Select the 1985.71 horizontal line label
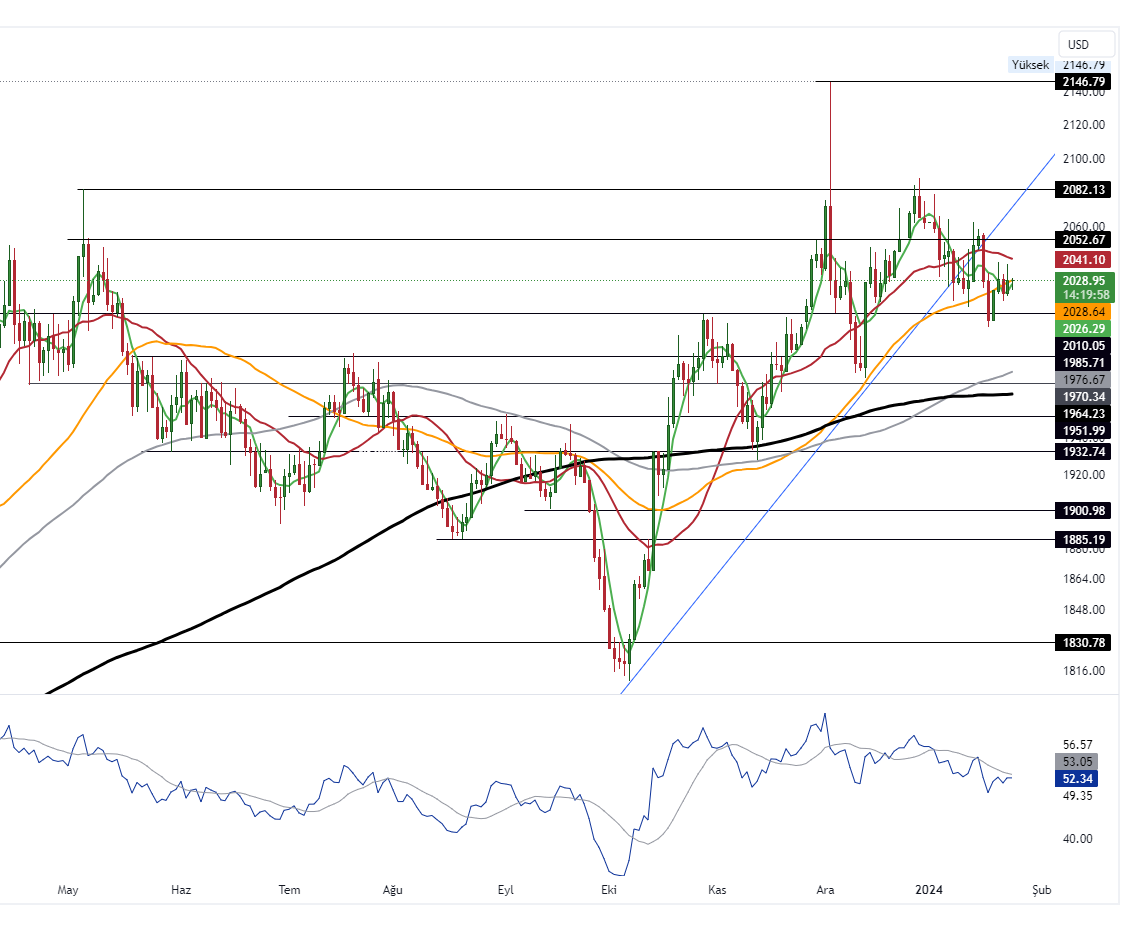 pos(1085,362)
